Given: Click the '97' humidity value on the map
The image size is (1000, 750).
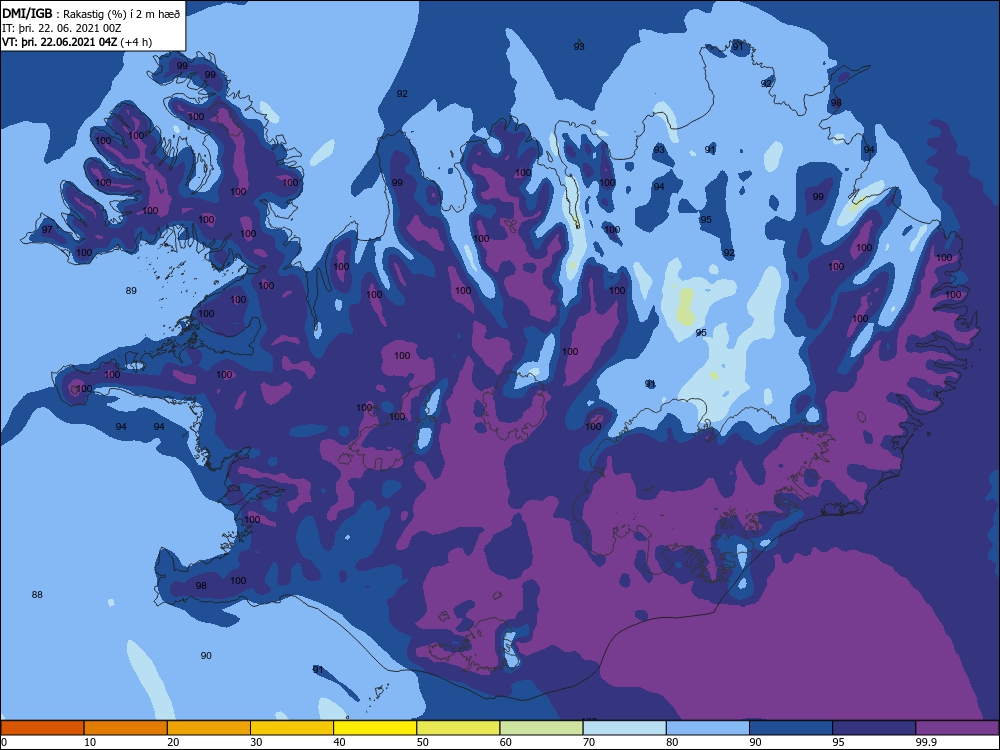Looking at the screenshot, I should (47, 230).
